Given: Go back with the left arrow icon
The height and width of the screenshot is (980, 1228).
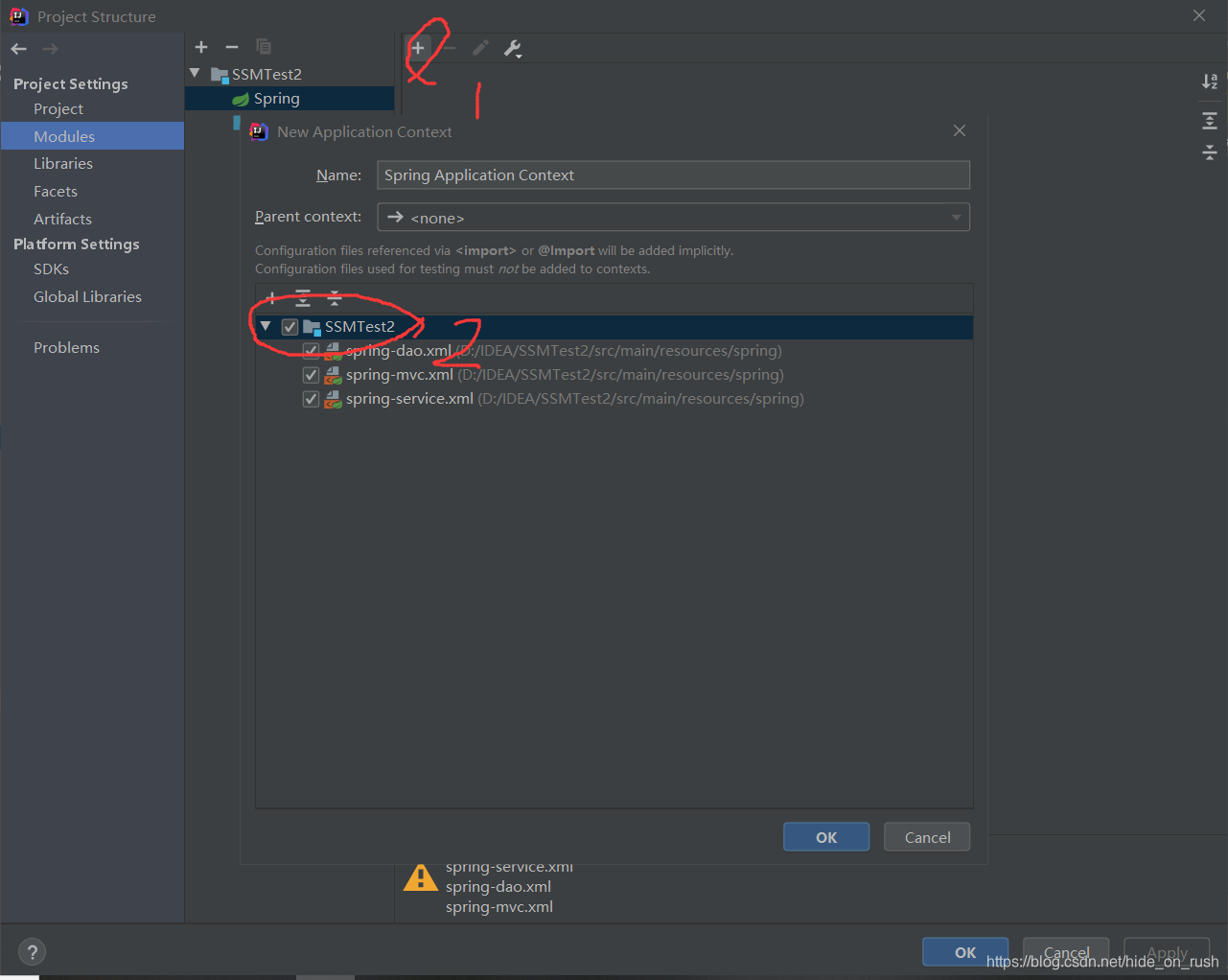Looking at the screenshot, I should 19,49.
